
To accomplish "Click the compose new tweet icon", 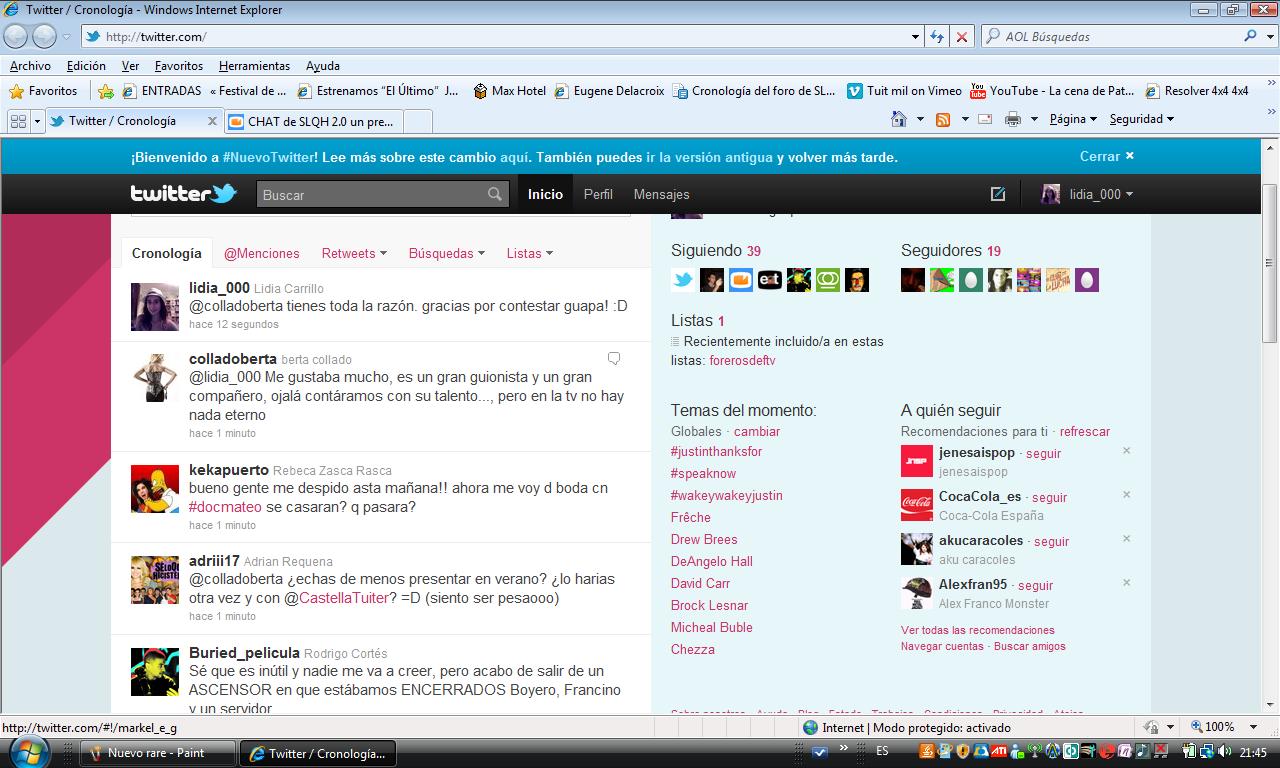I will pyautogui.click(x=997, y=194).
